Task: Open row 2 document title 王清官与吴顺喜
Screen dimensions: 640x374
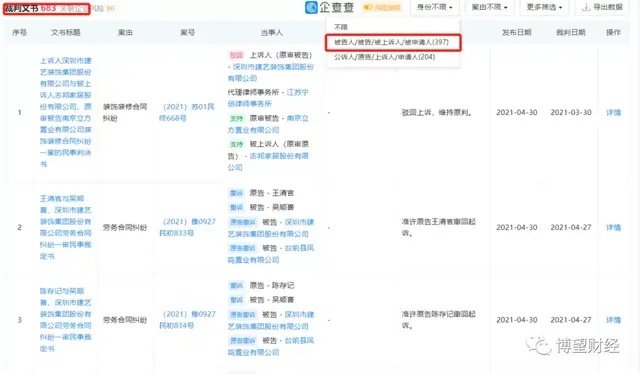Action: click(66, 227)
